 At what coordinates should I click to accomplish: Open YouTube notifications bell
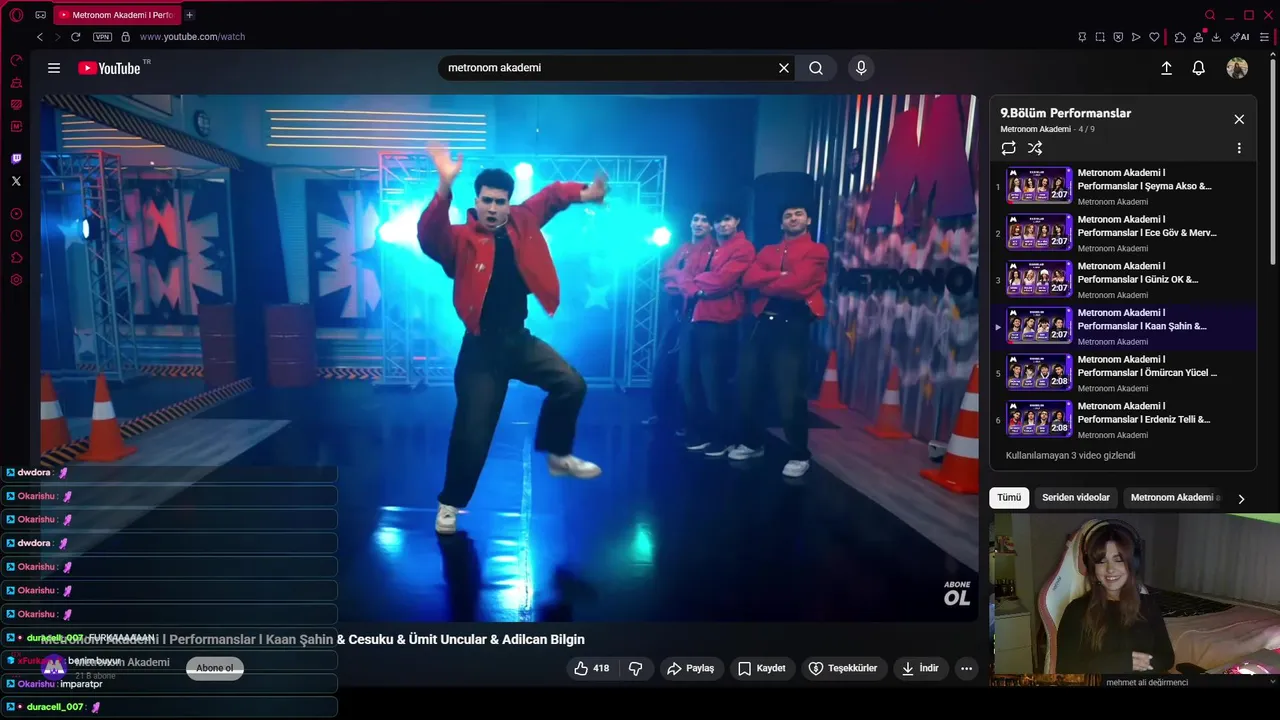tap(1198, 68)
